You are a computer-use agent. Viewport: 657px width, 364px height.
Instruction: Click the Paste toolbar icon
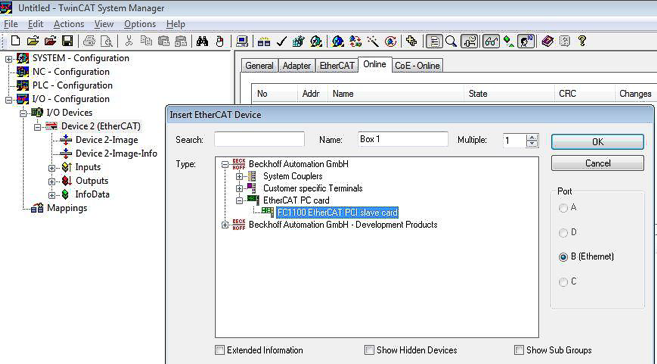pyautogui.click(x=163, y=41)
